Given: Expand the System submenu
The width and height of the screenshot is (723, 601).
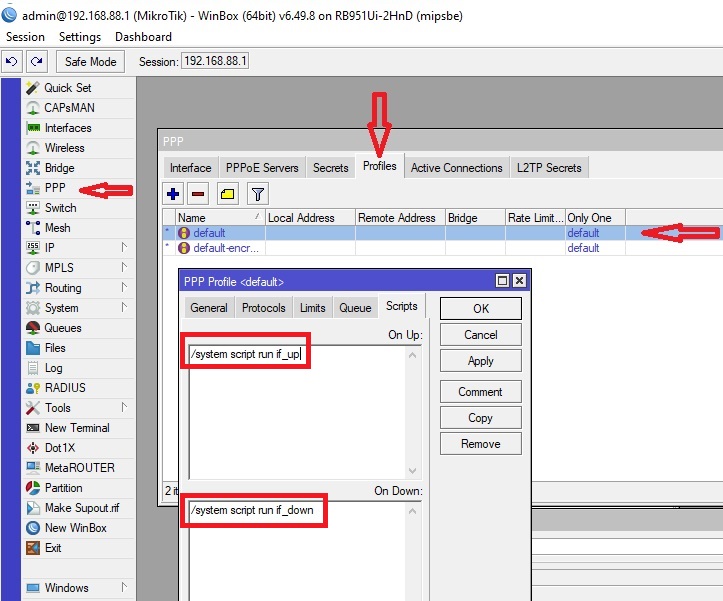Looking at the screenshot, I should coord(61,308).
